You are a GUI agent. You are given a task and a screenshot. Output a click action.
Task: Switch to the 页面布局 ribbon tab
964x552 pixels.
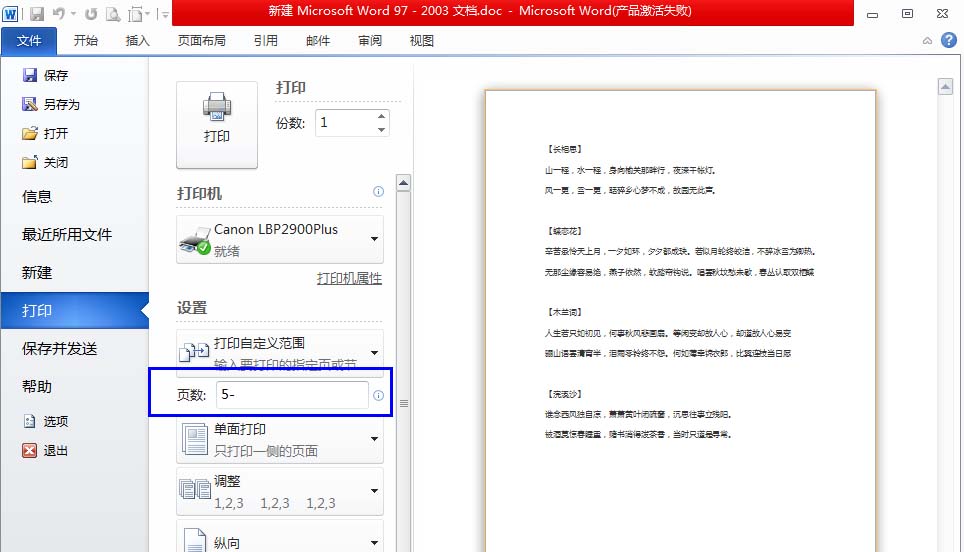201,41
